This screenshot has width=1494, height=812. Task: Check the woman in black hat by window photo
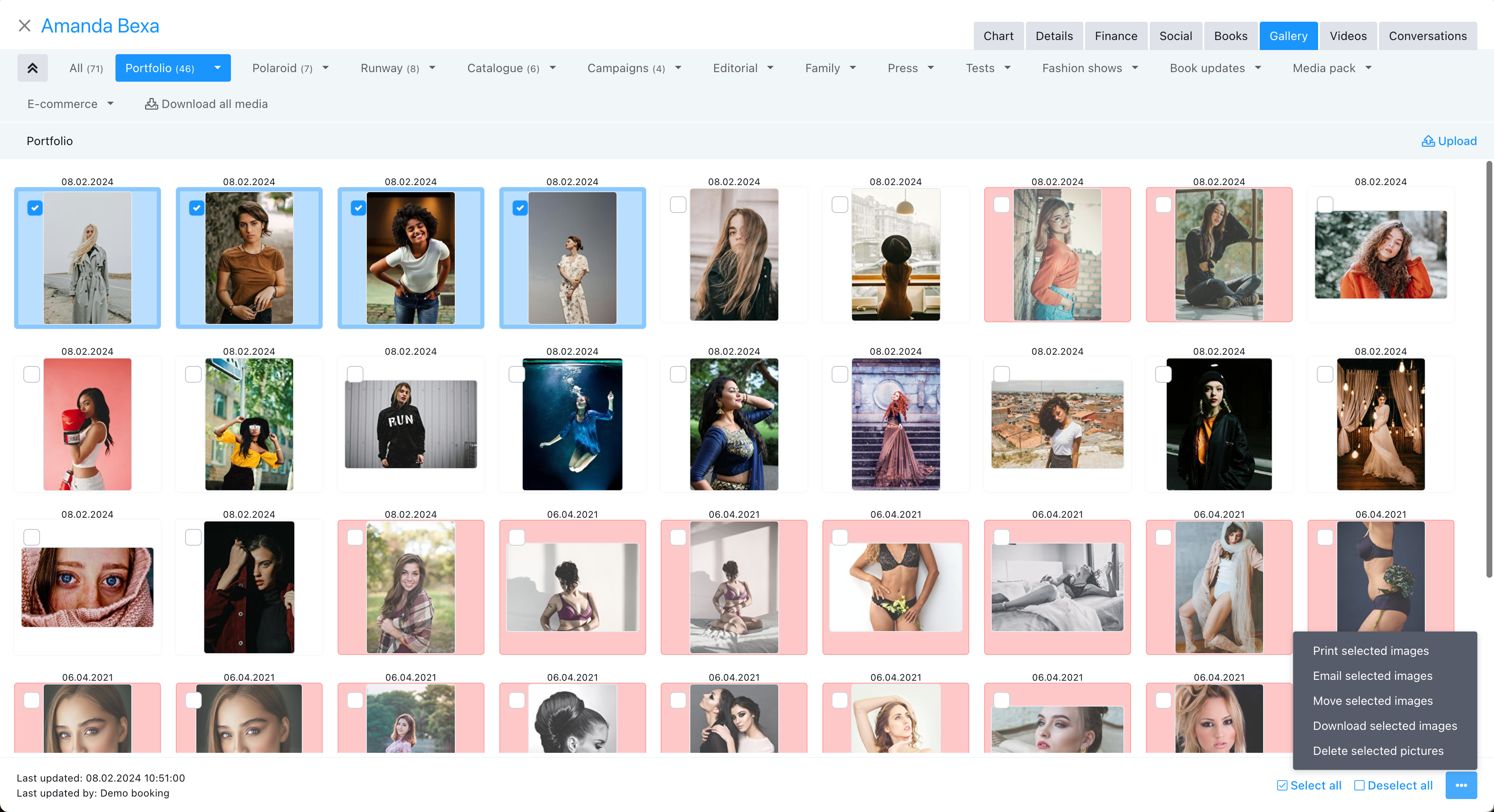pos(840,205)
